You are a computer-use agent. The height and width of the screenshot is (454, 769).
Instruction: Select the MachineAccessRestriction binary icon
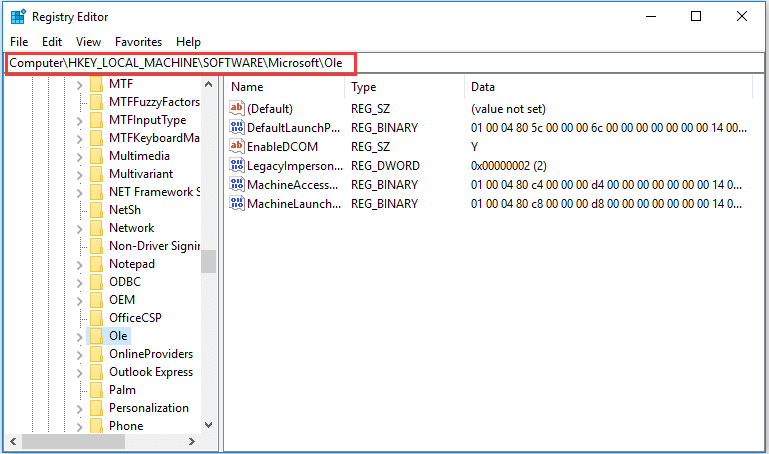(237, 184)
